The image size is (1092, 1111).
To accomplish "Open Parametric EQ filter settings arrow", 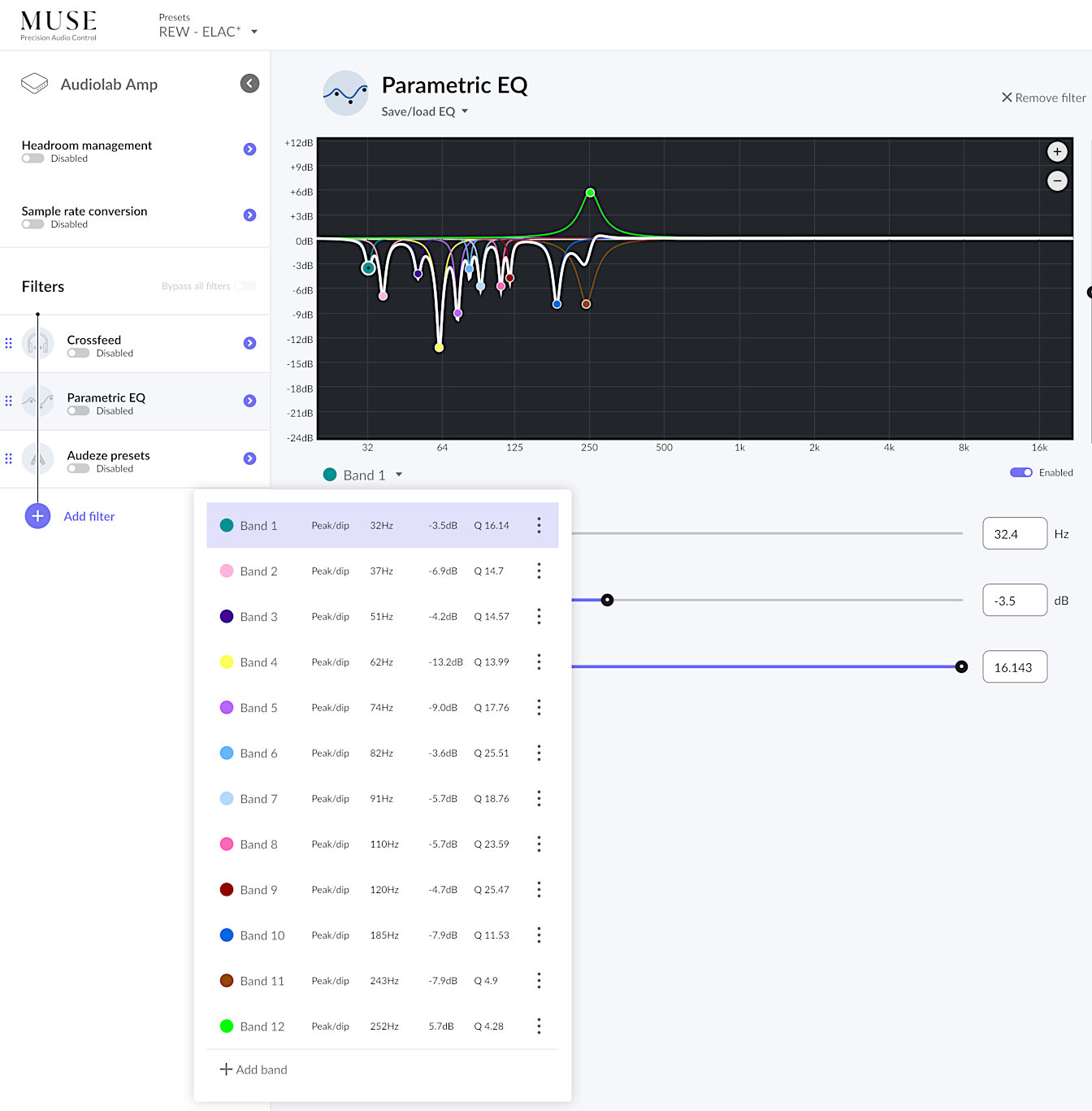I will point(249,401).
